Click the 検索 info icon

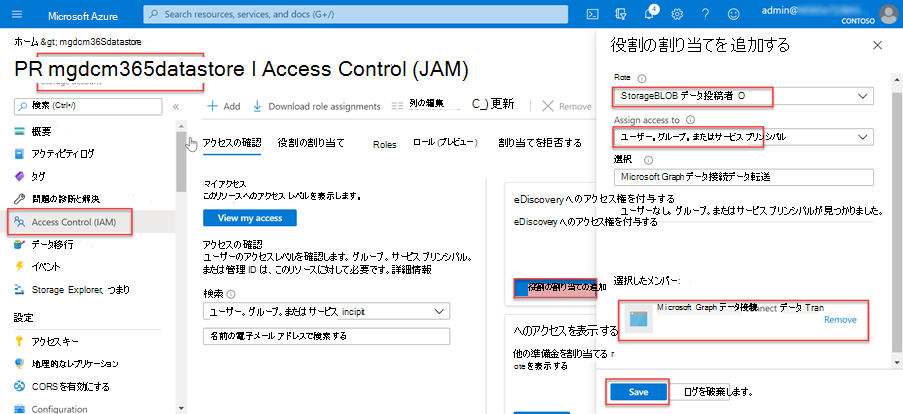(x=232, y=294)
